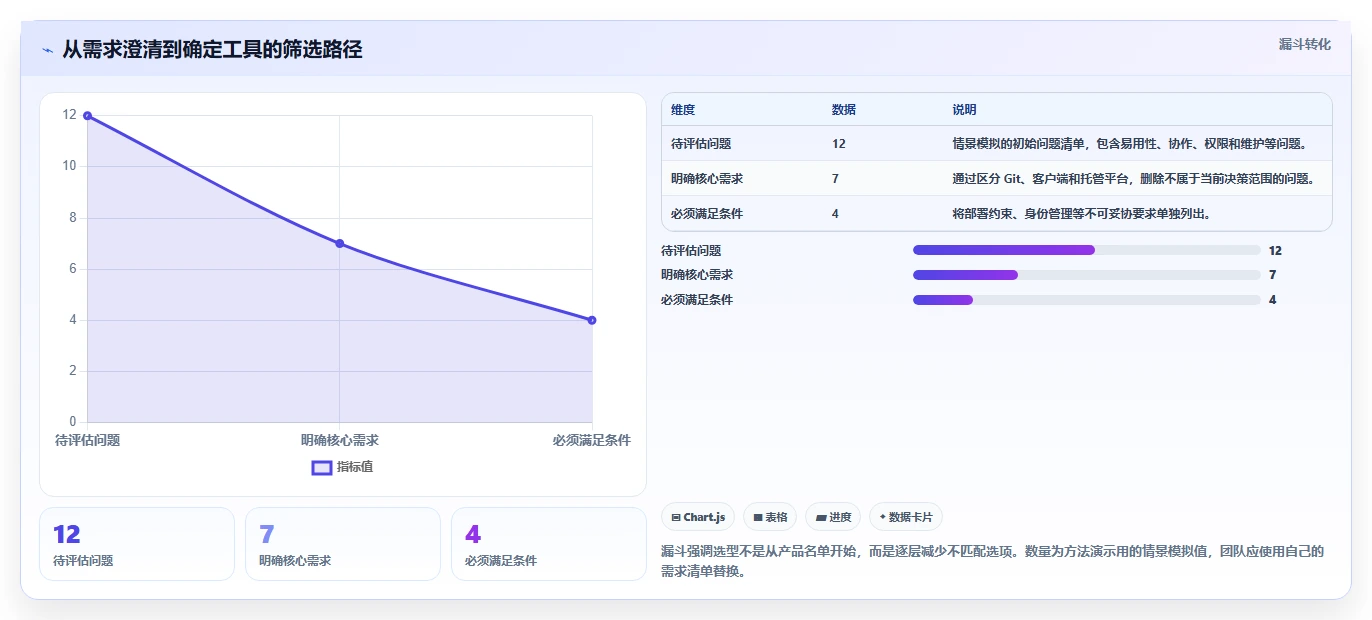Click the x-axis label 明确核心需求

click(x=340, y=440)
